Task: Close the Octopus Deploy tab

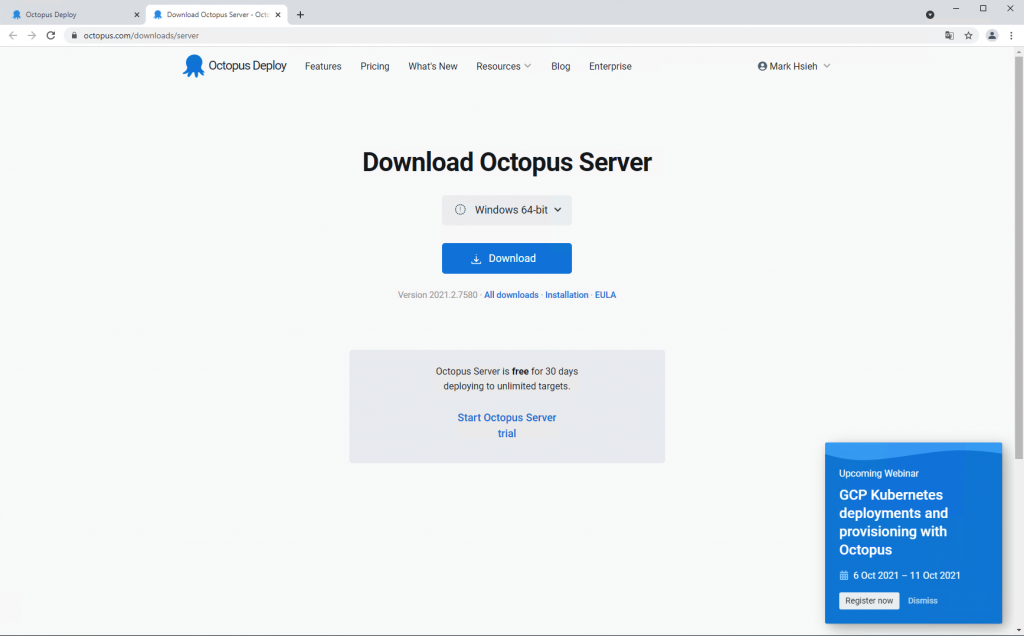Action: [136, 14]
